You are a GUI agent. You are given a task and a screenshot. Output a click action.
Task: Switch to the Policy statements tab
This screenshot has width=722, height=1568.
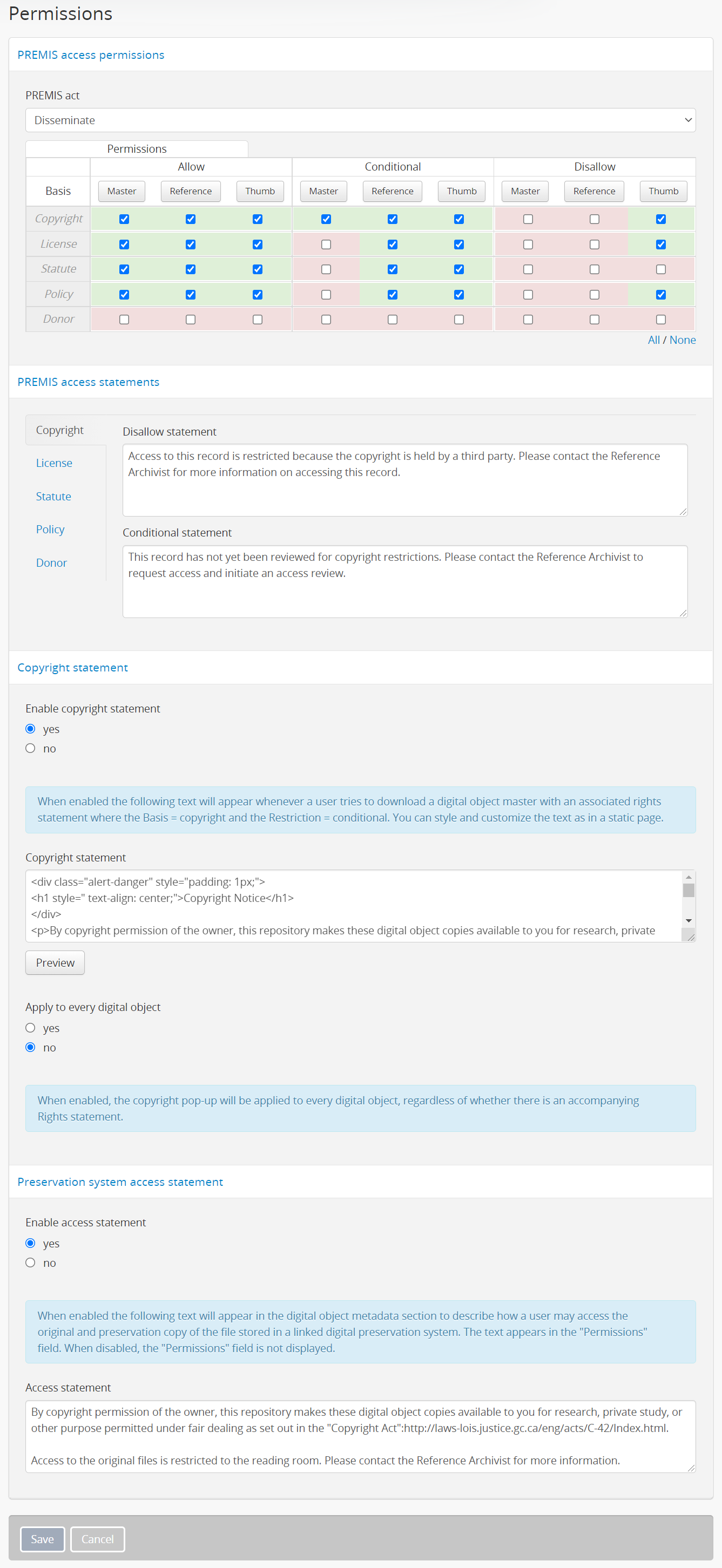click(50, 530)
